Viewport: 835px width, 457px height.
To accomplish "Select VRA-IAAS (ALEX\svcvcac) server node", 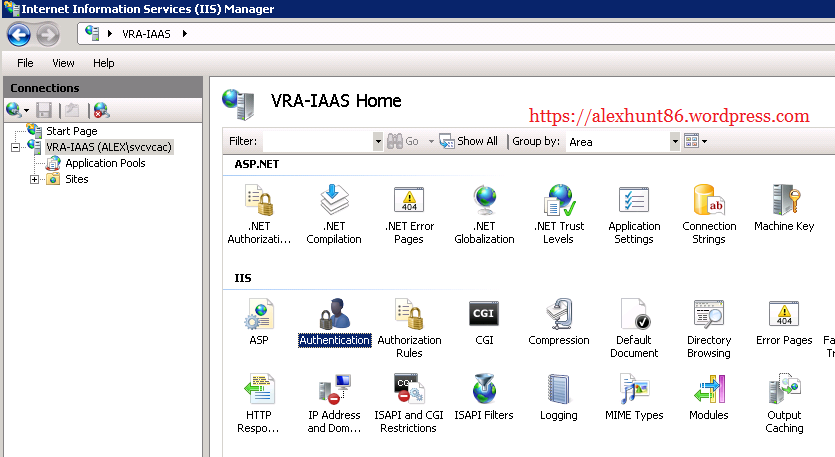I will [109, 147].
